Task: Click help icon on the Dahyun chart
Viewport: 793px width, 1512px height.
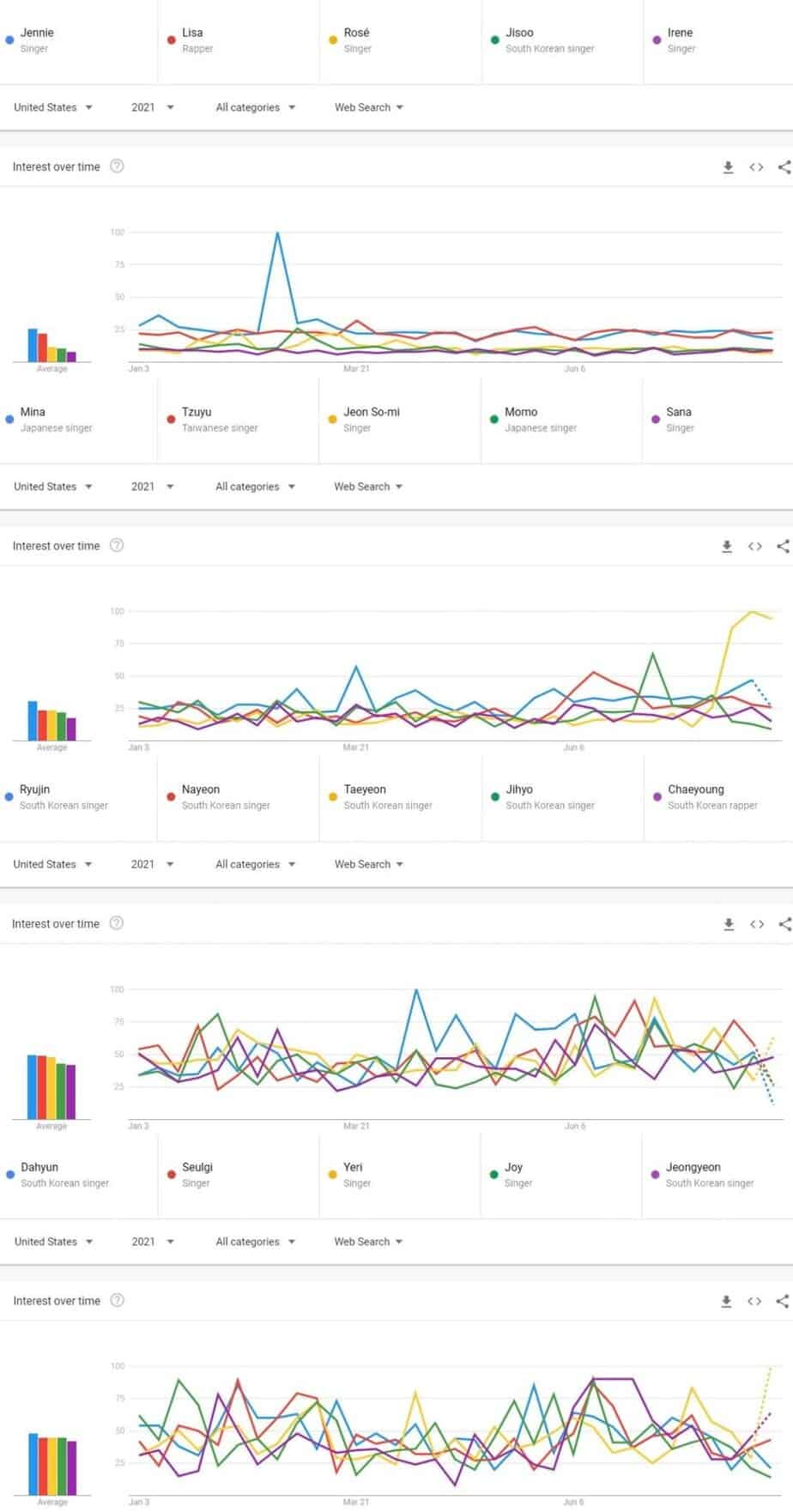Action: [x=118, y=1301]
